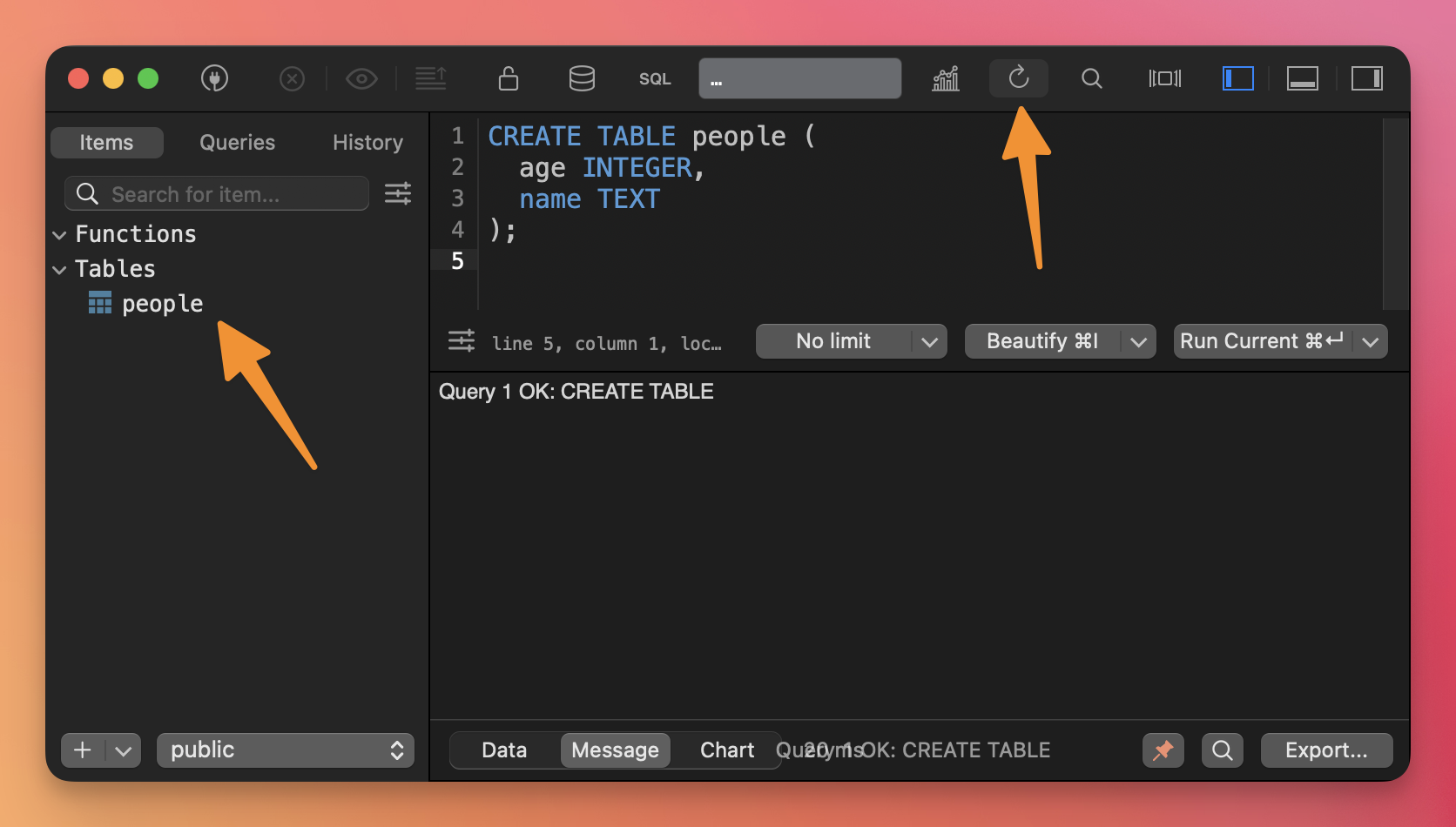Switch to the Queries tab
The width and height of the screenshot is (1456, 827).
point(237,143)
